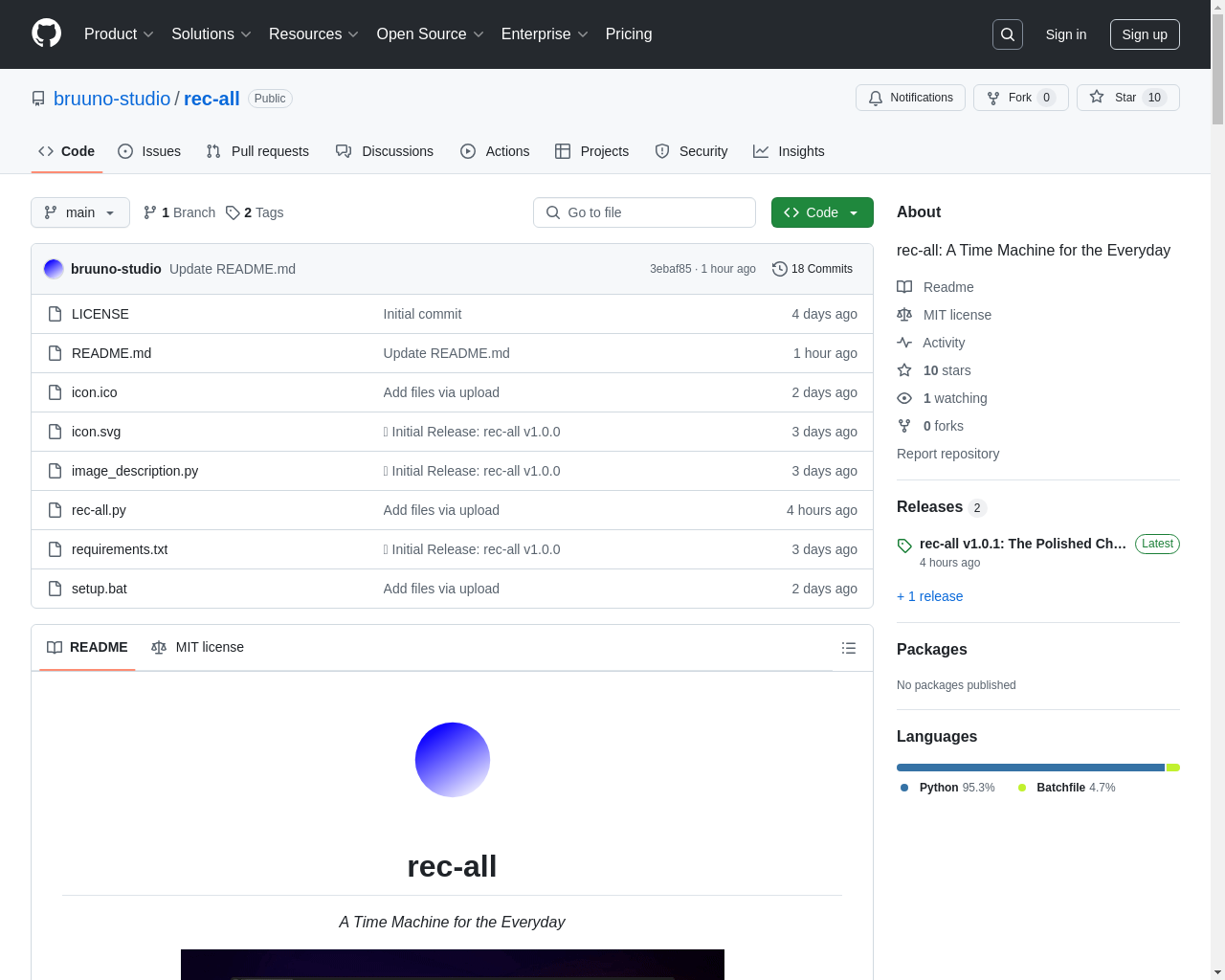Click the MIT license scales icon

click(903, 315)
